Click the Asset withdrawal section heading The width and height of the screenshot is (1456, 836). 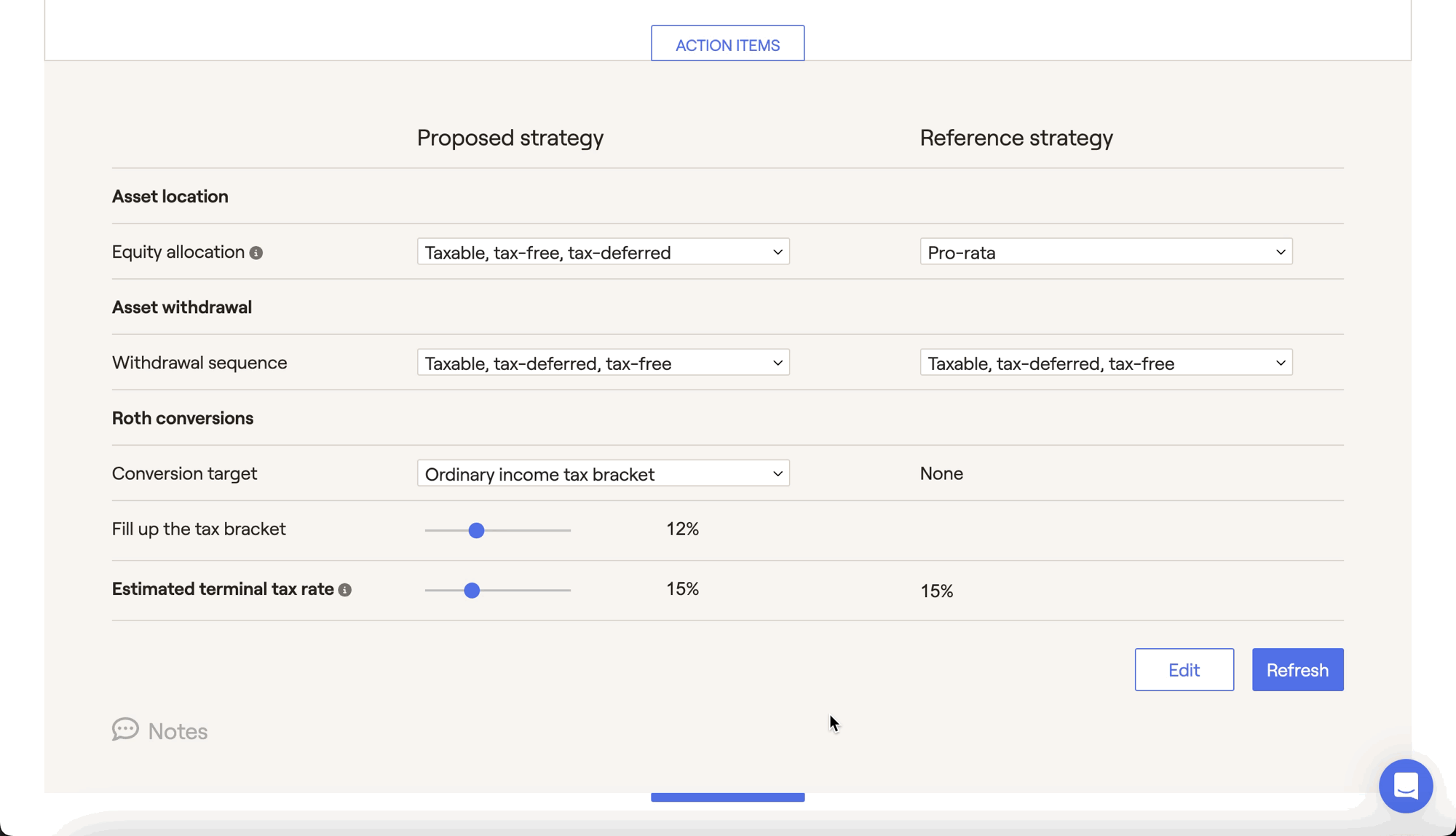pos(182,307)
